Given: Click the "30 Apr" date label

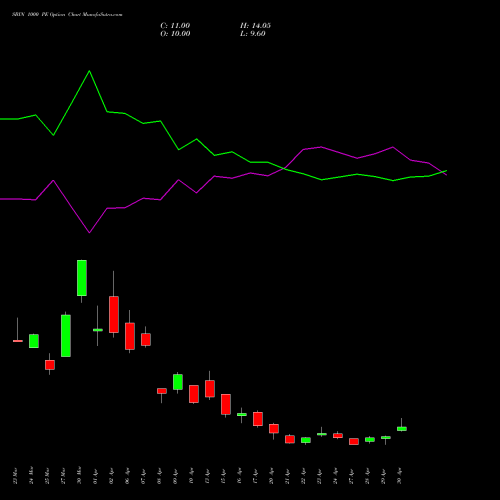Looking at the screenshot, I should pos(399,476).
